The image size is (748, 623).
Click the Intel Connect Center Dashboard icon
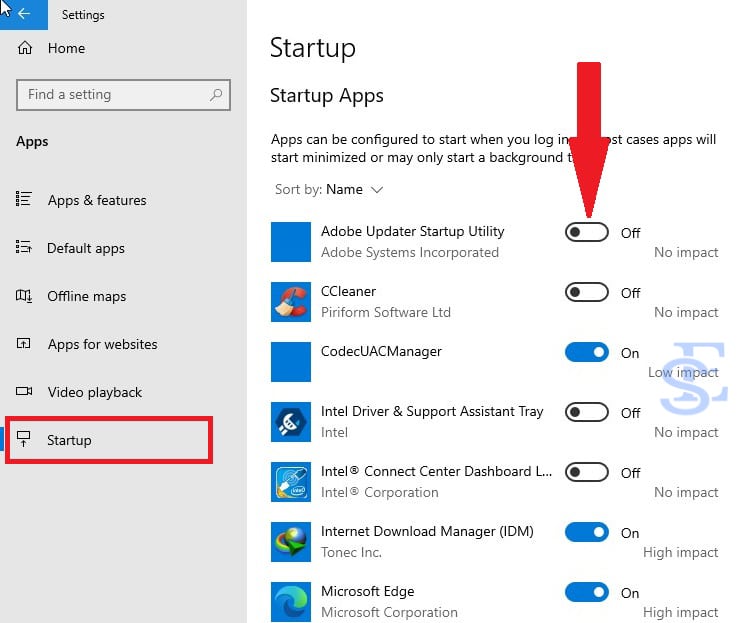(291, 482)
